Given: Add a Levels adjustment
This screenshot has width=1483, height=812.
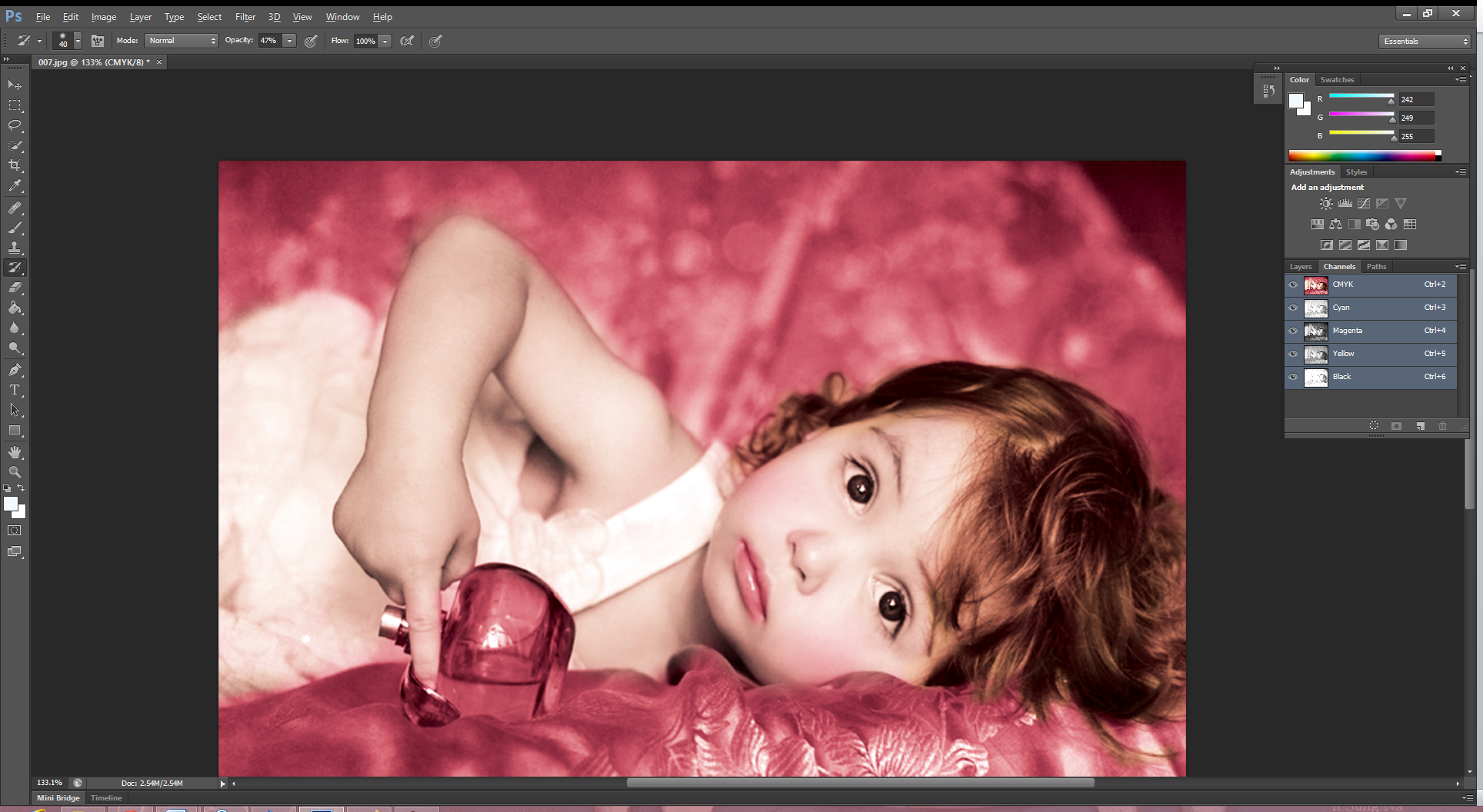Looking at the screenshot, I should [x=1345, y=204].
